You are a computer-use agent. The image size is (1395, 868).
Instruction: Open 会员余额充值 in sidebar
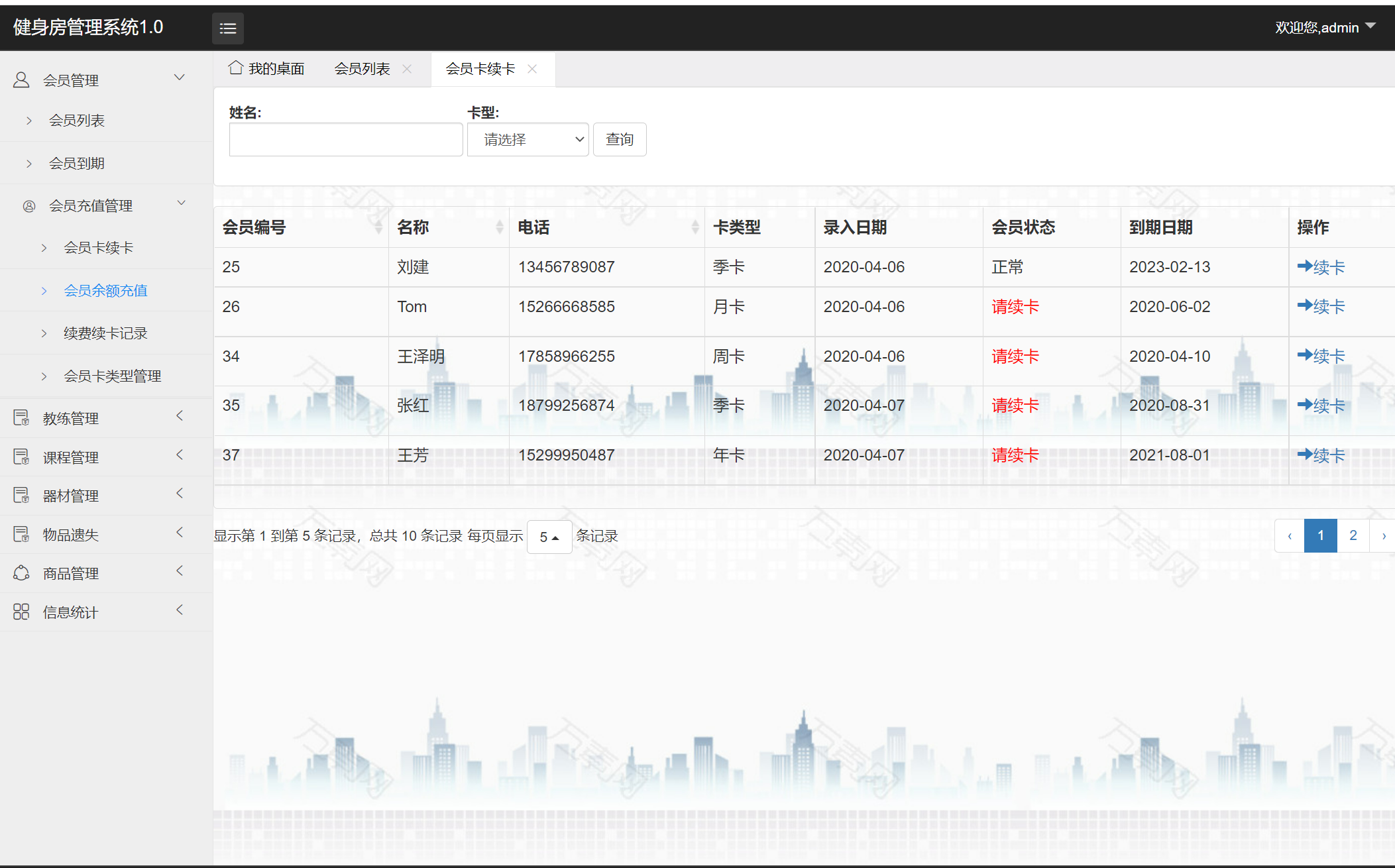point(105,290)
